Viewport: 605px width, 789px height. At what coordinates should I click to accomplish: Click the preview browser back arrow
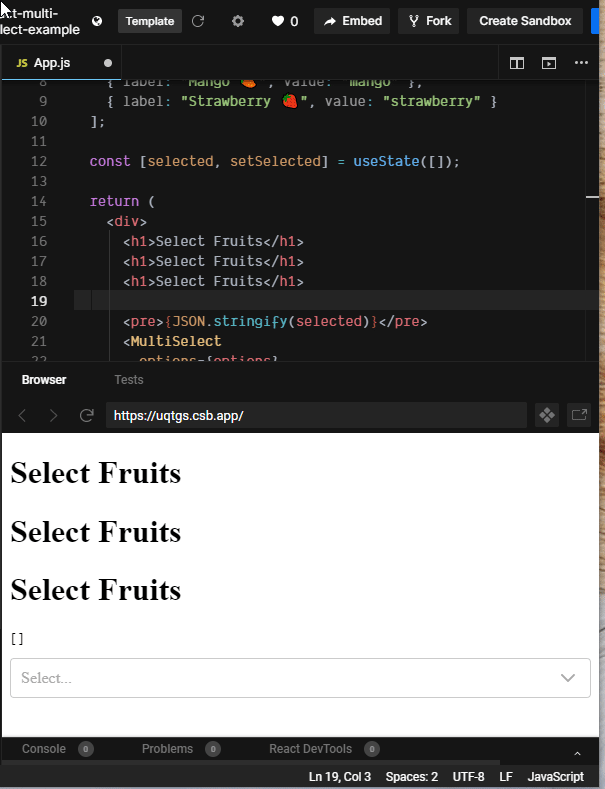point(23,415)
